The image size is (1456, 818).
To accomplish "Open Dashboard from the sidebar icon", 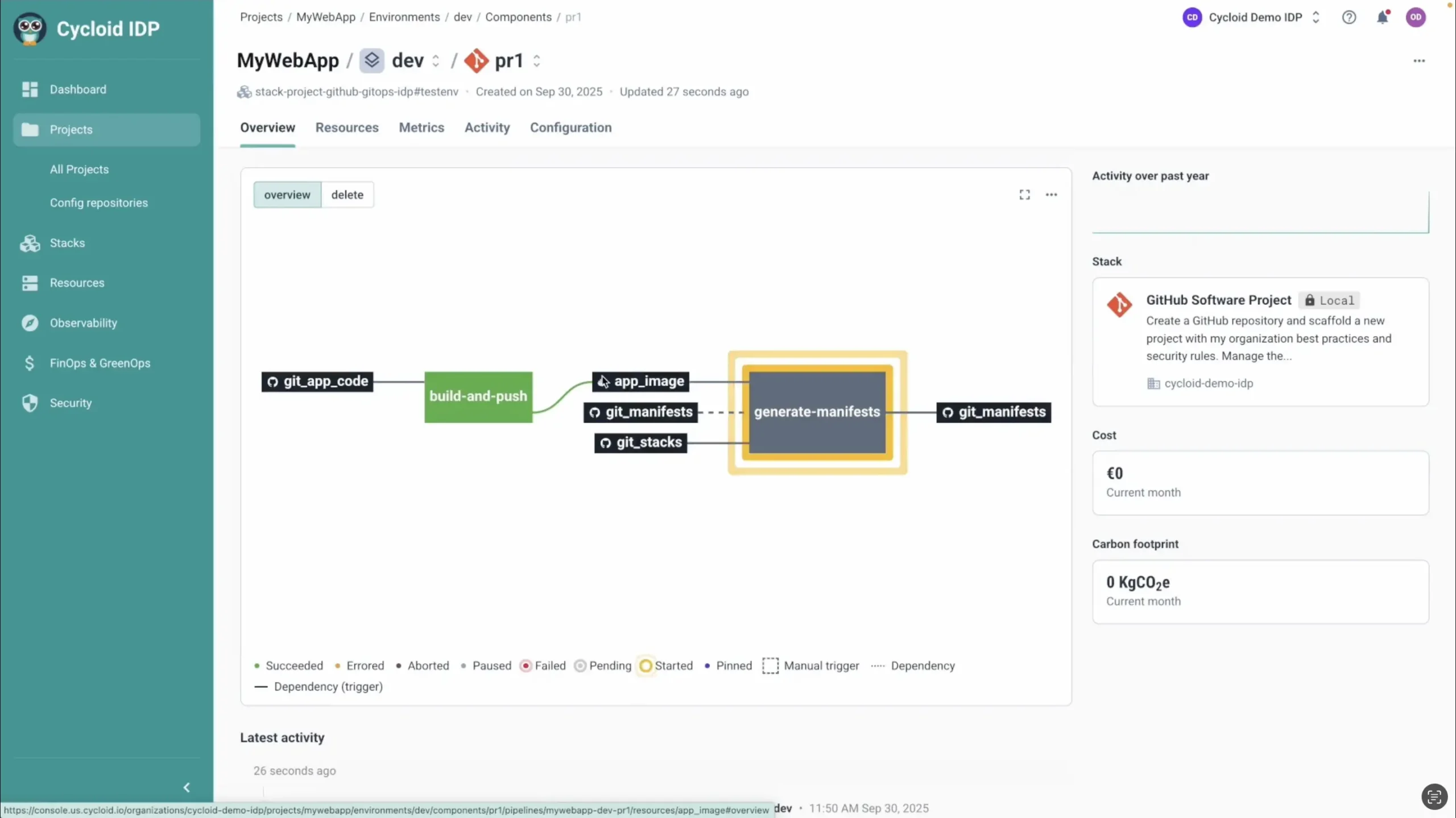I will 30,89.
